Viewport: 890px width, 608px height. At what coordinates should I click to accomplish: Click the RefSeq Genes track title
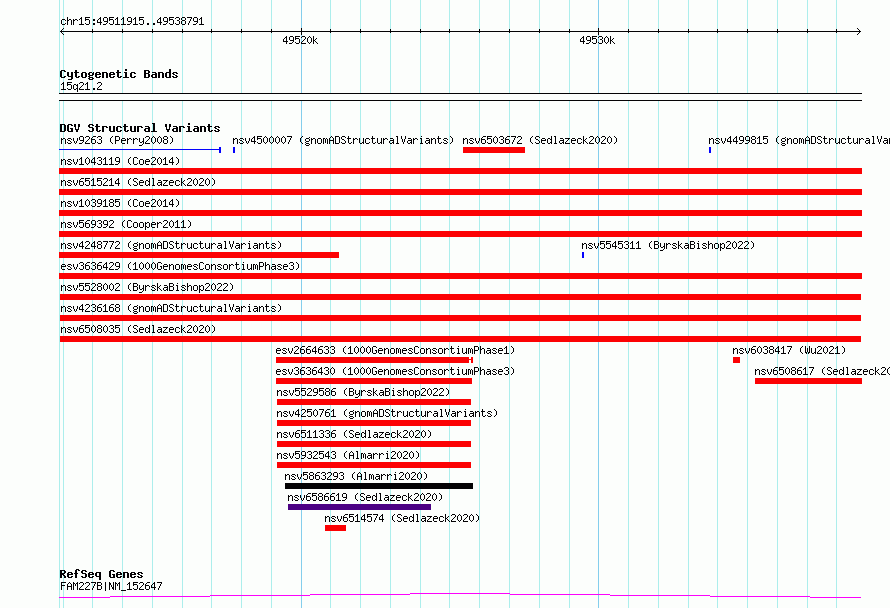(101, 575)
